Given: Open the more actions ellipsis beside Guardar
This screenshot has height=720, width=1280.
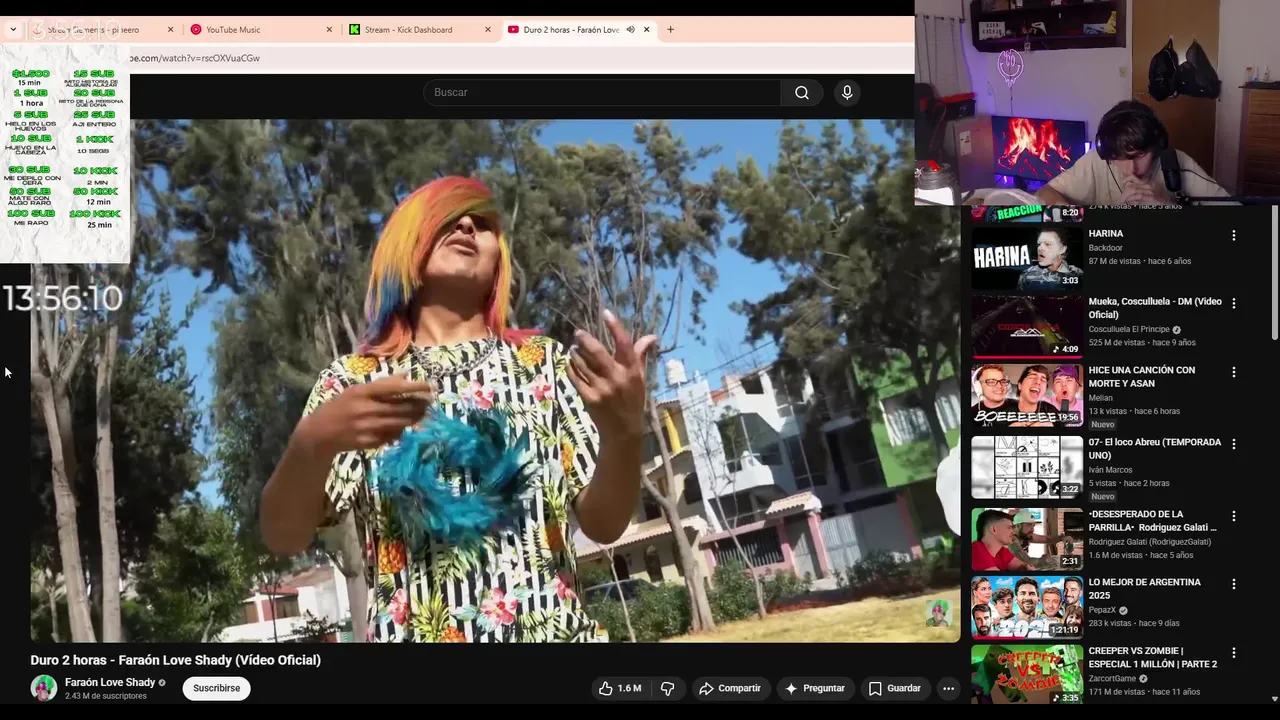Looking at the screenshot, I should tap(948, 688).
